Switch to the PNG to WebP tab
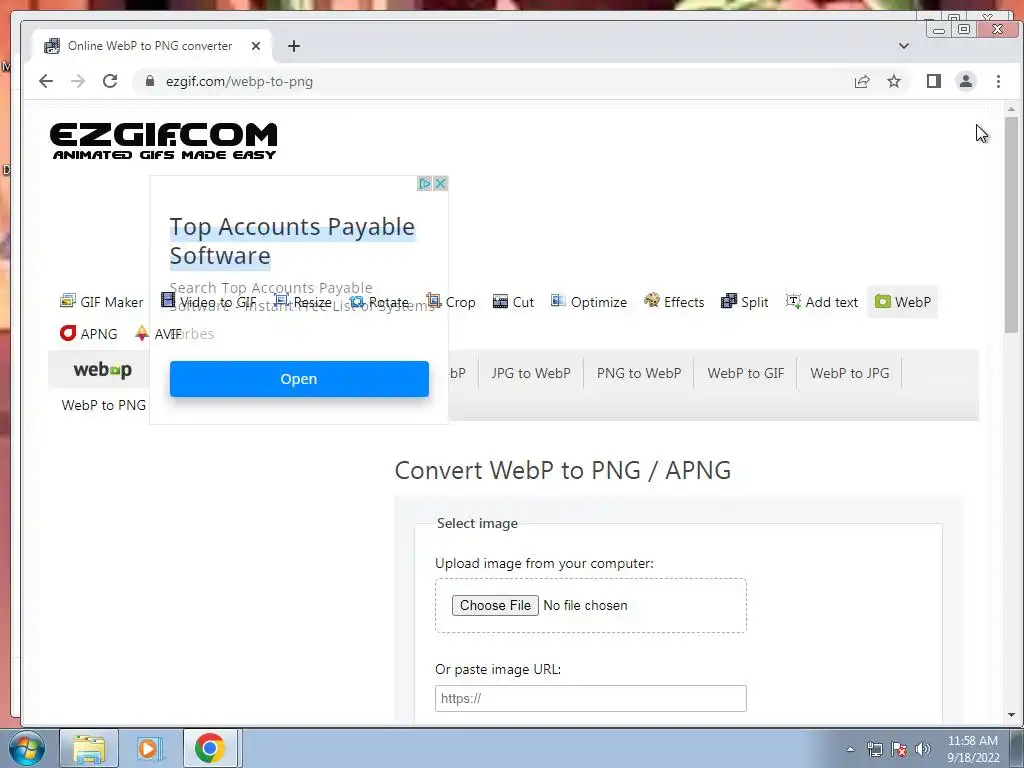The image size is (1024, 768). (639, 373)
